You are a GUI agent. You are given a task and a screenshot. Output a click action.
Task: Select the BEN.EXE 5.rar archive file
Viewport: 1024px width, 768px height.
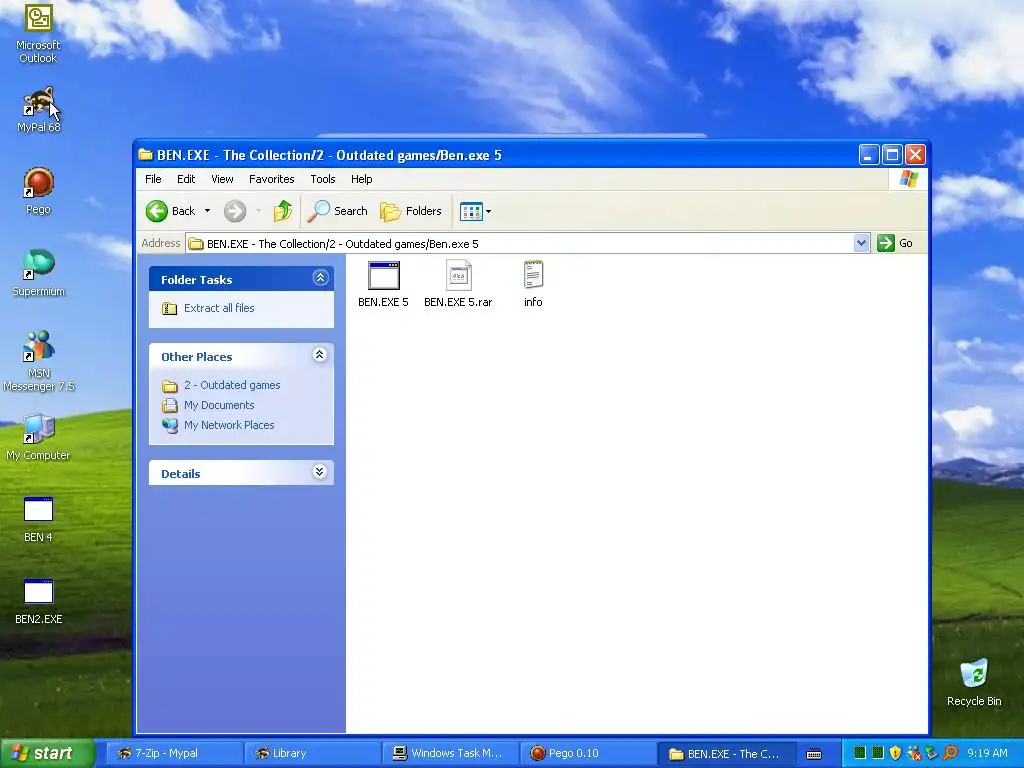coord(458,284)
